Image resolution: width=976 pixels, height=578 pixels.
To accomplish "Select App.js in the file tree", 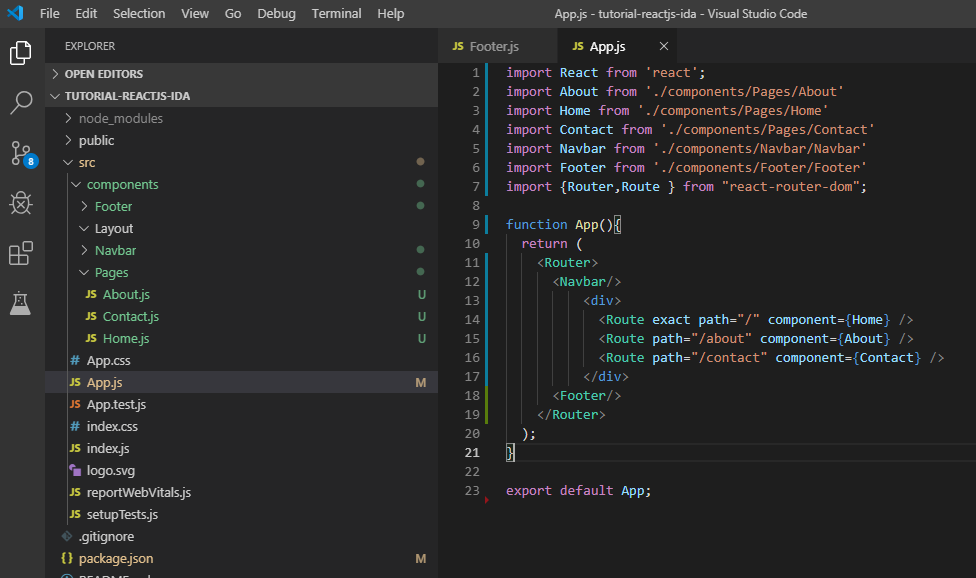I will pos(242,382).
